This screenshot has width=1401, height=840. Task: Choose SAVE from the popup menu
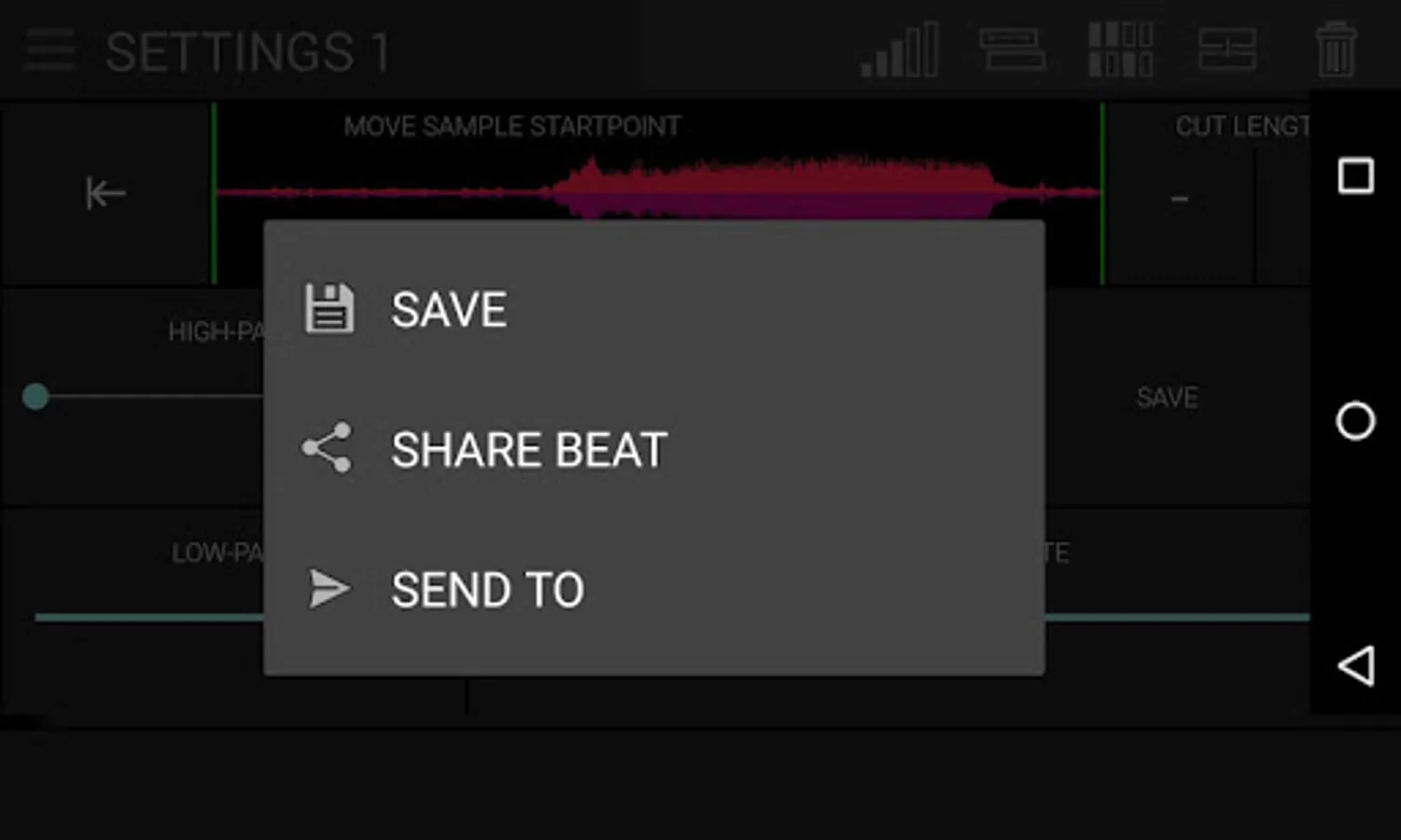point(653,309)
